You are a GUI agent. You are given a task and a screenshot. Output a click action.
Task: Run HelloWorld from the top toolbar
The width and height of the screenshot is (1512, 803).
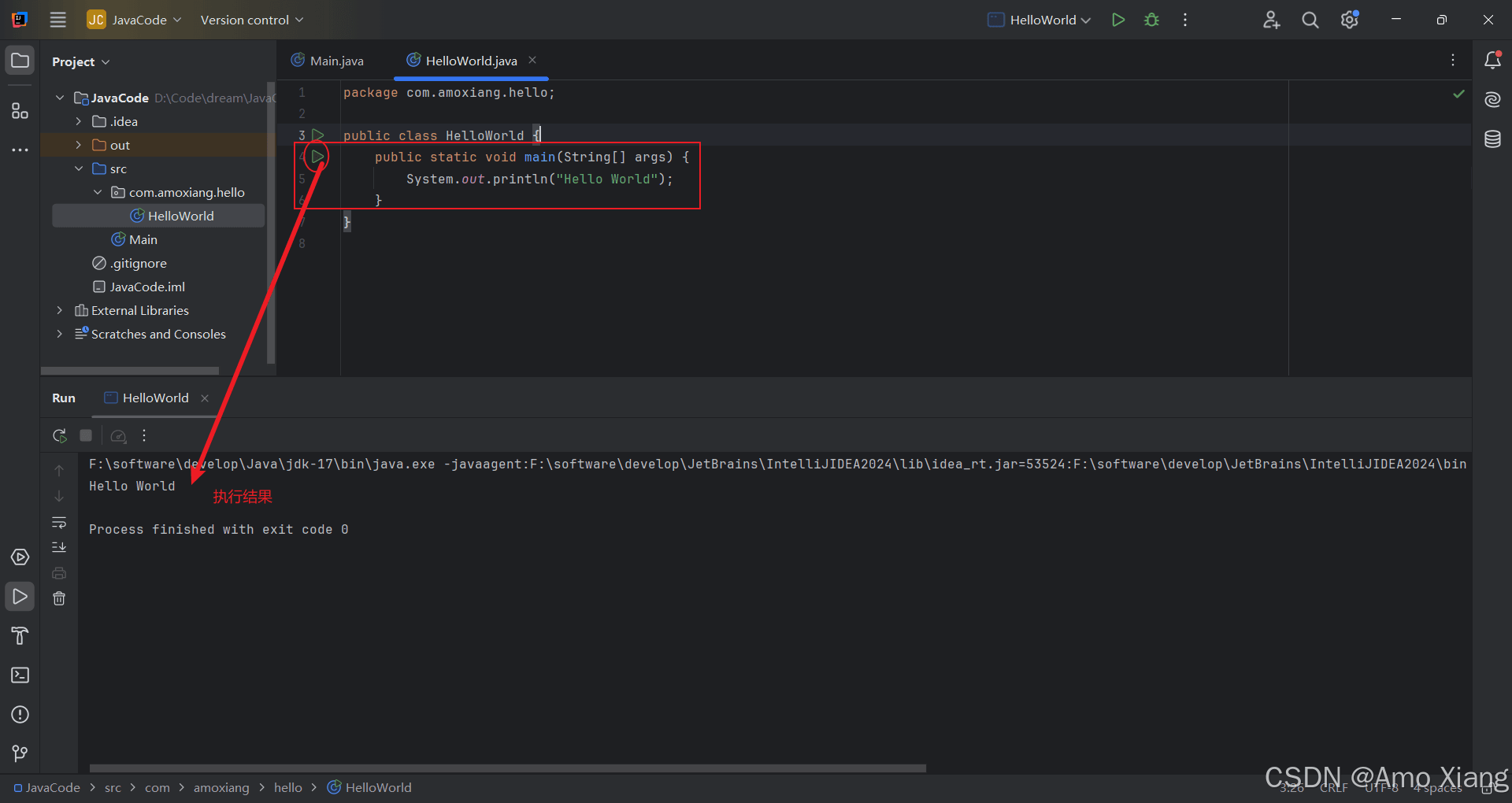tap(1117, 20)
